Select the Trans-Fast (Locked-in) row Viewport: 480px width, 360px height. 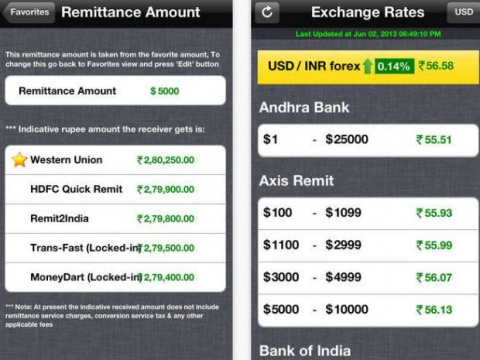pyautogui.click(x=115, y=248)
